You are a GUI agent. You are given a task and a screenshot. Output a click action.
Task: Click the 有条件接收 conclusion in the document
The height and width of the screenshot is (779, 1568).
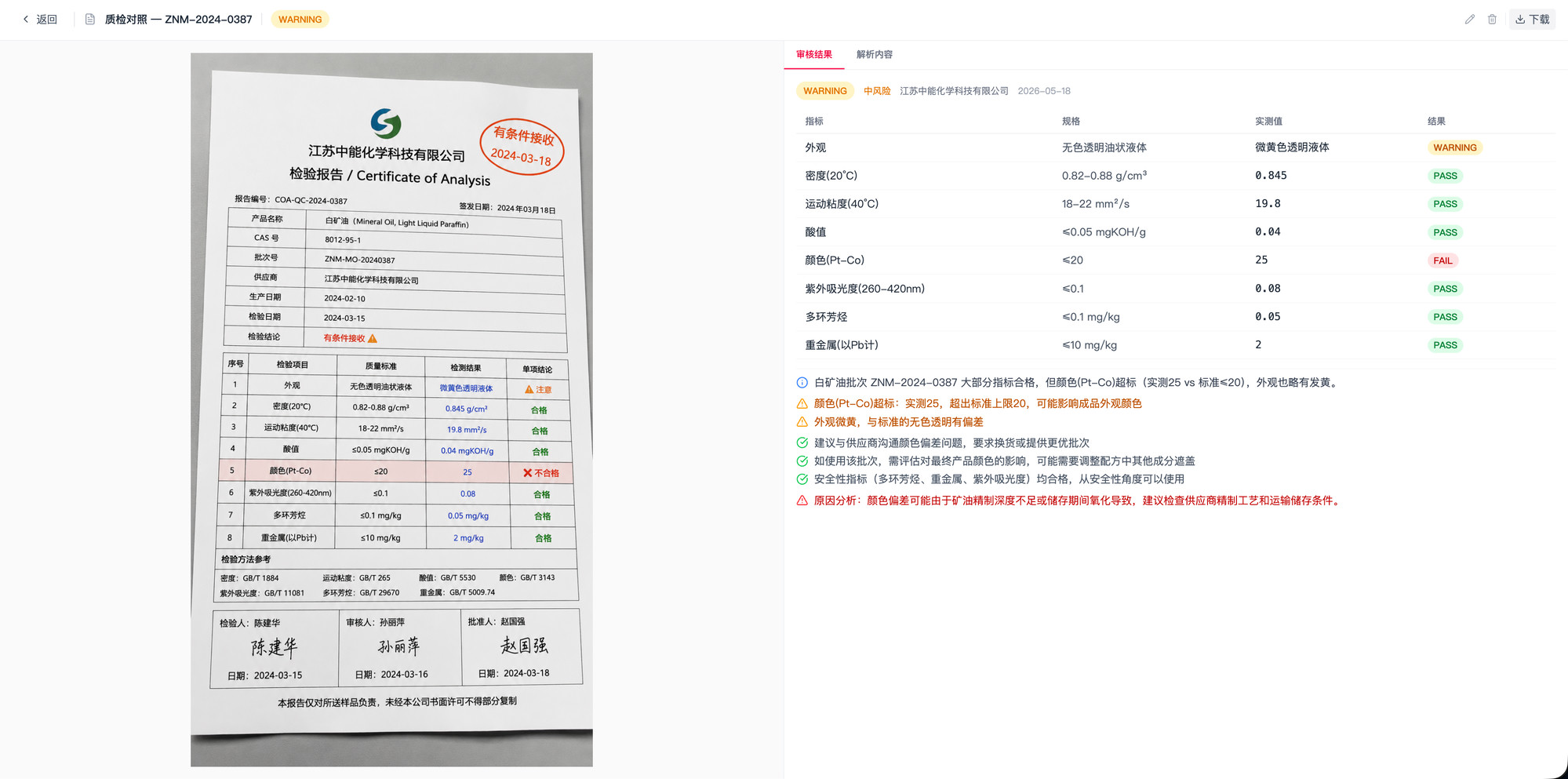tap(350, 338)
